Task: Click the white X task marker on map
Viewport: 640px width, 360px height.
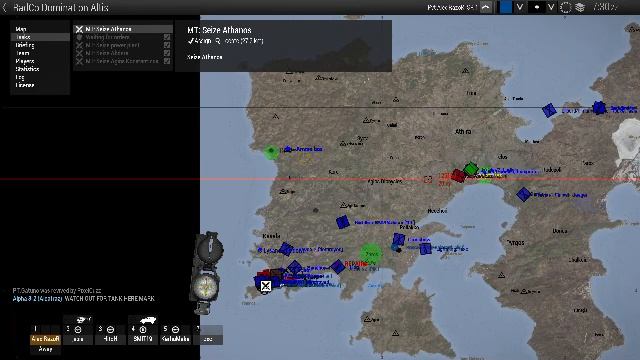Action: 266,286
